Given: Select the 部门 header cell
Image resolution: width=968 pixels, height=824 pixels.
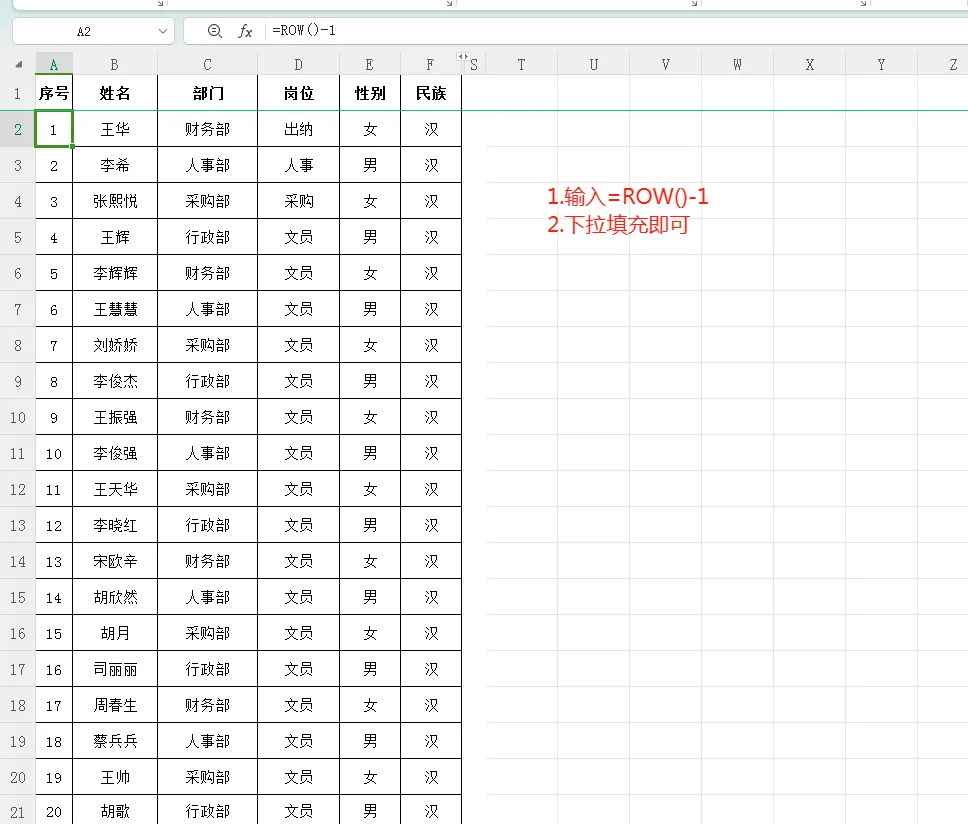Looking at the screenshot, I should pyautogui.click(x=207, y=93).
